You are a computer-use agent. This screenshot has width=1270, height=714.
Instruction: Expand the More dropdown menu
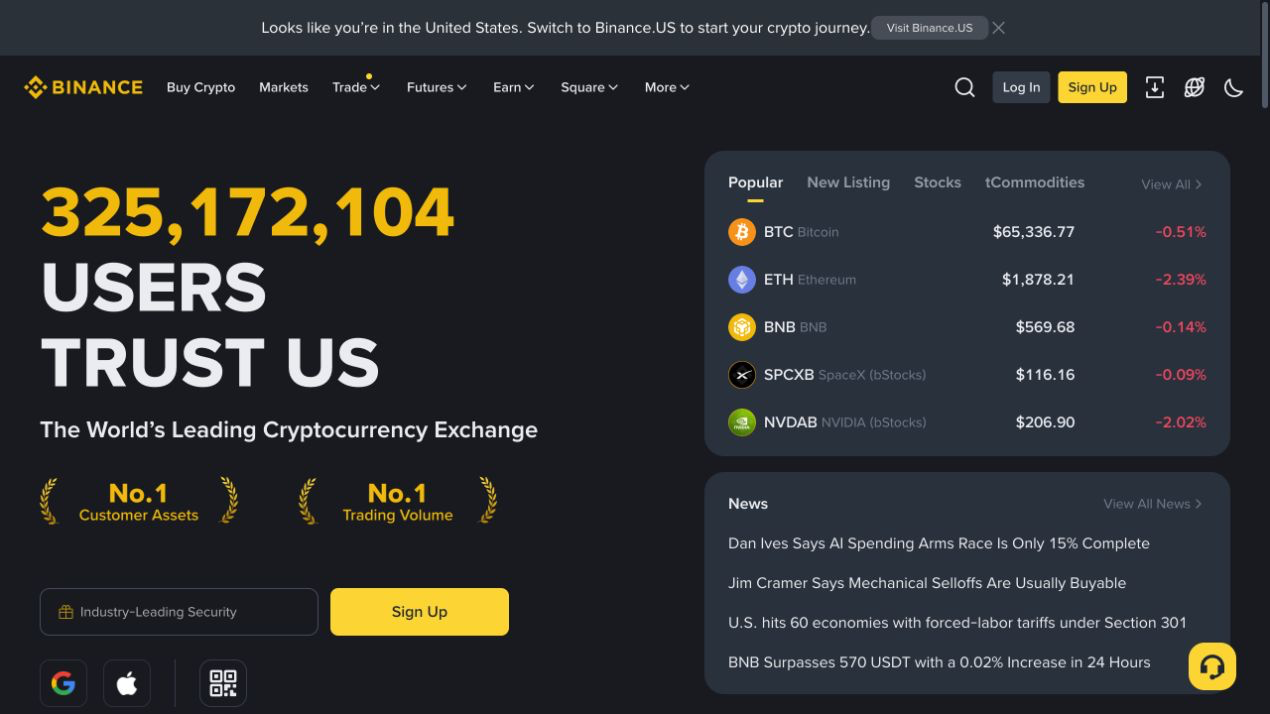[667, 87]
